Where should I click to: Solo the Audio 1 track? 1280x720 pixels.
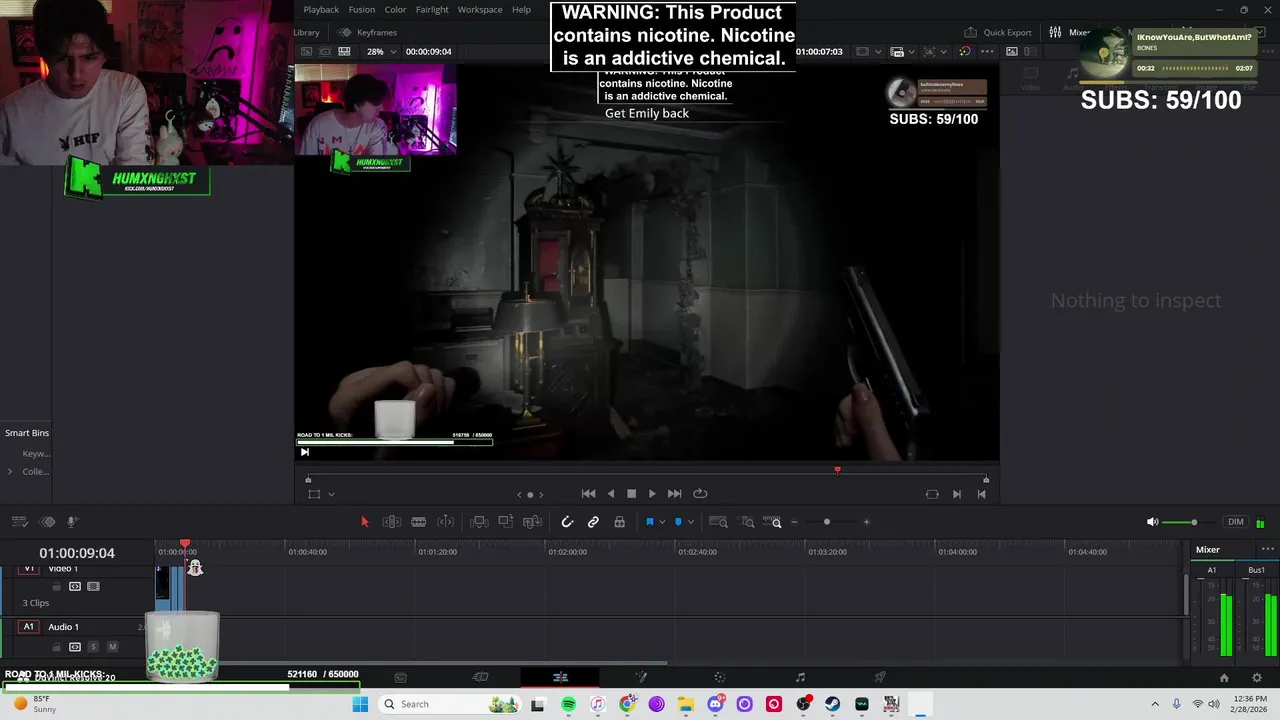pyautogui.click(x=94, y=647)
